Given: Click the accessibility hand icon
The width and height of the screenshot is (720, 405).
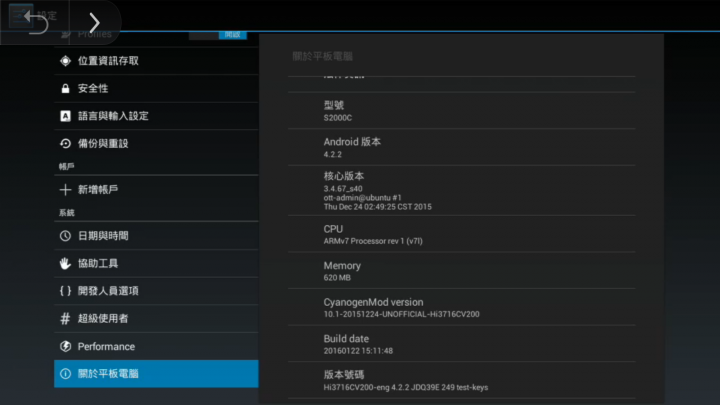Looking at the screenshot, I should [65, 263].
